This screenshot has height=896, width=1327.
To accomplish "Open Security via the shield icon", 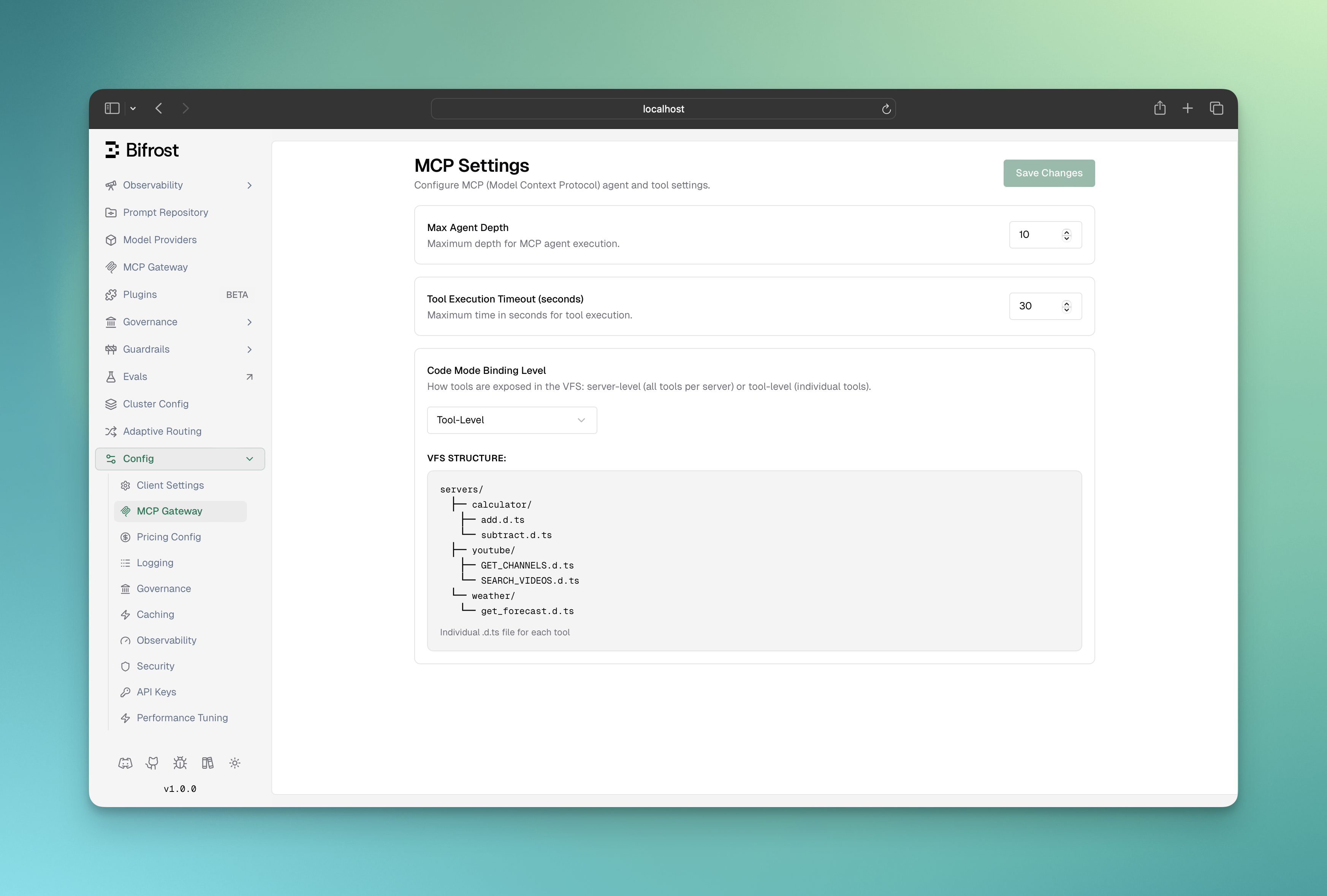I will click(126, 666).
